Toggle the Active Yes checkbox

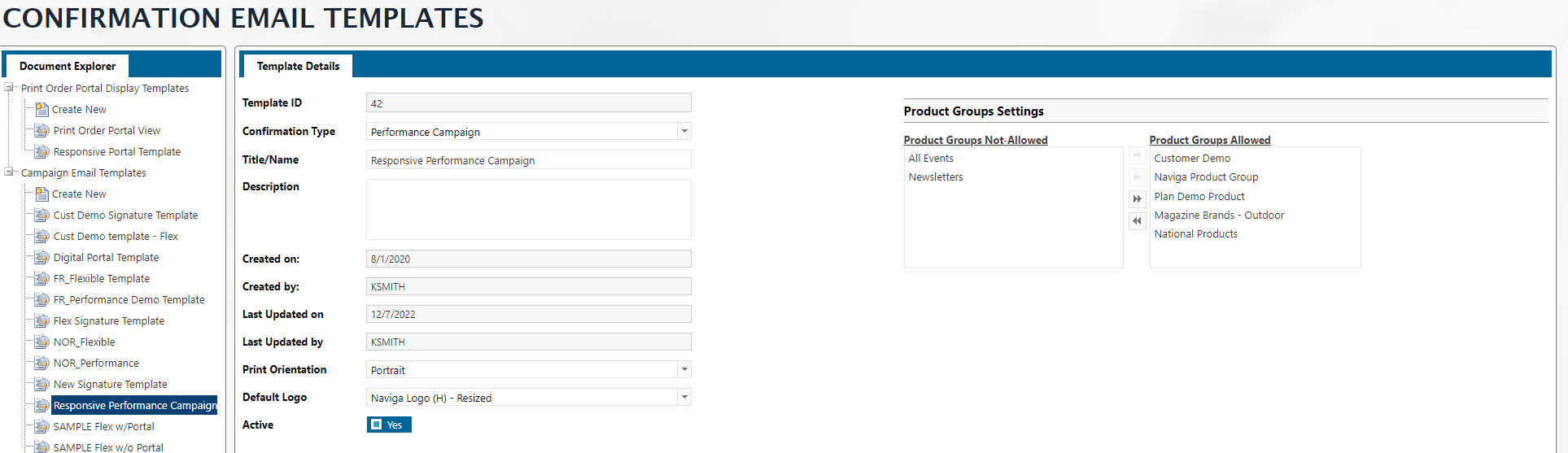(377, 425)
